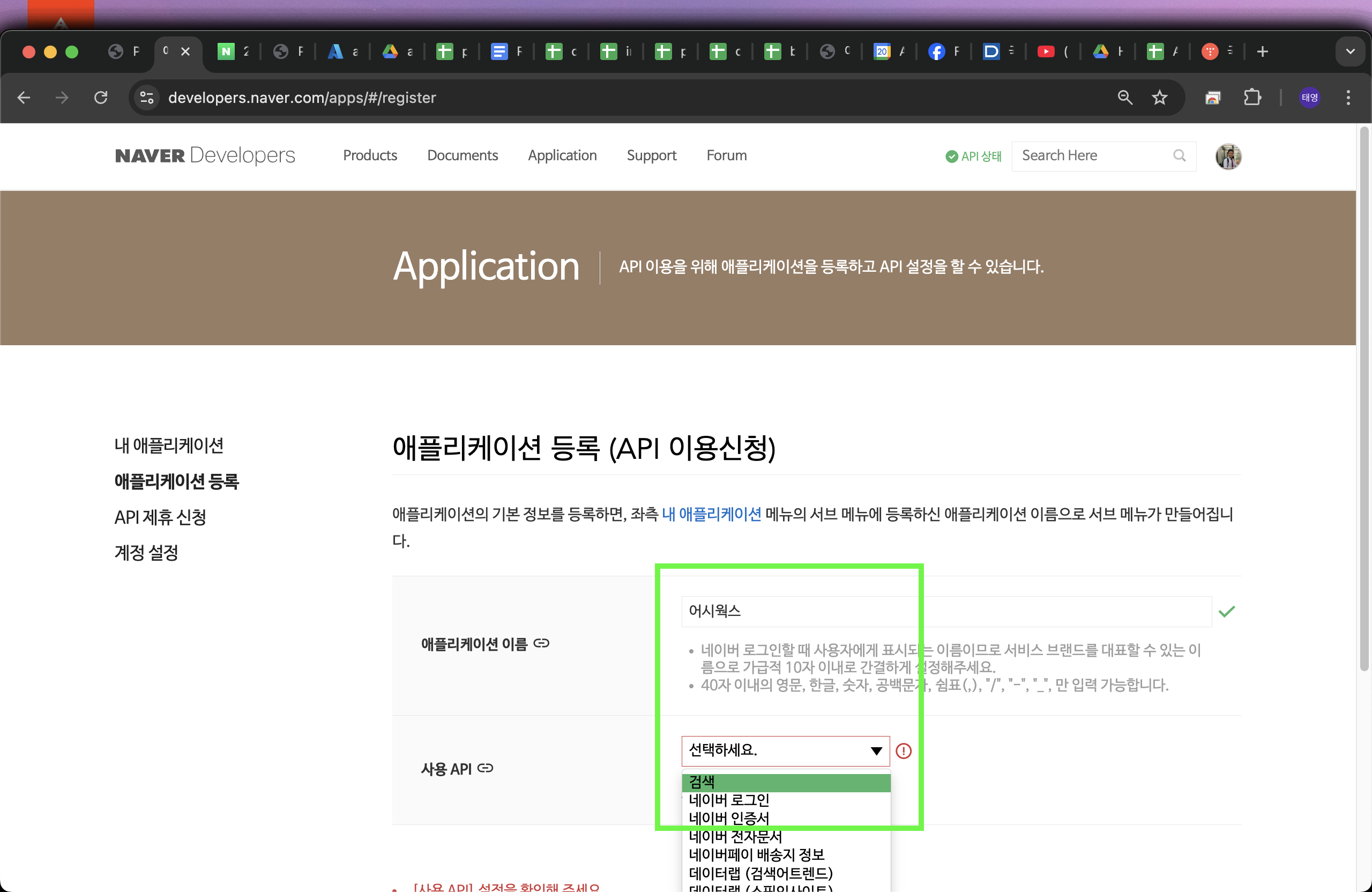Viewport: 1372px width, 892px height.
Task: Check the API 상태 status link
Action: click(974, 156)
